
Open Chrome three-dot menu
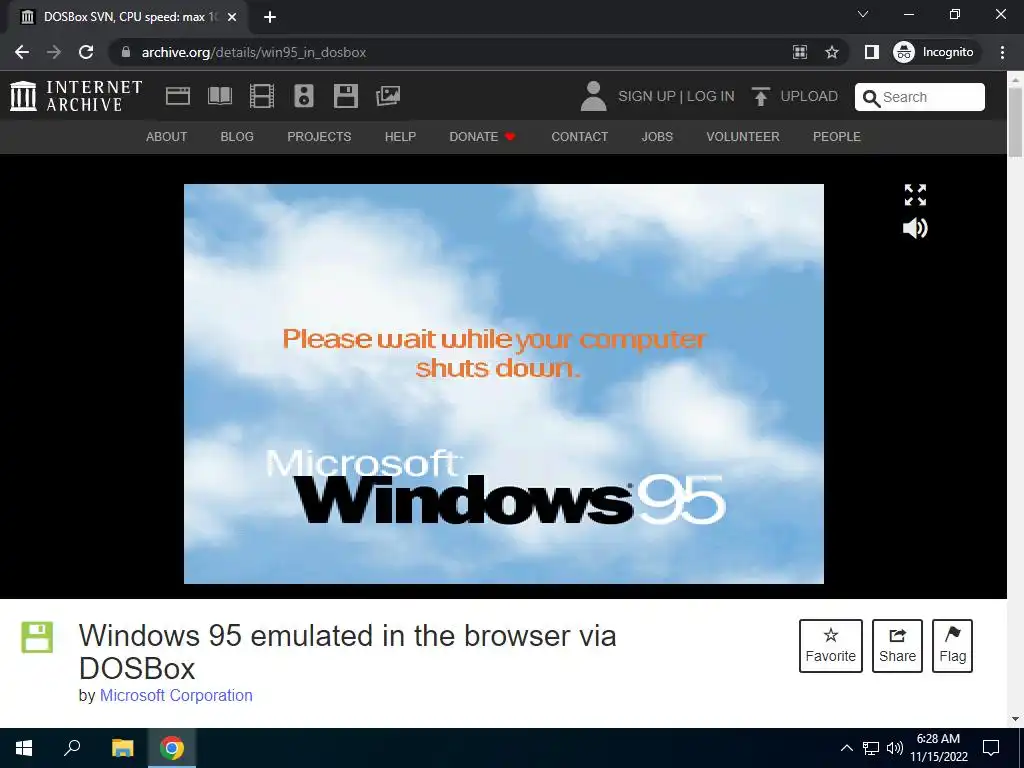[x=1002, y=52]
